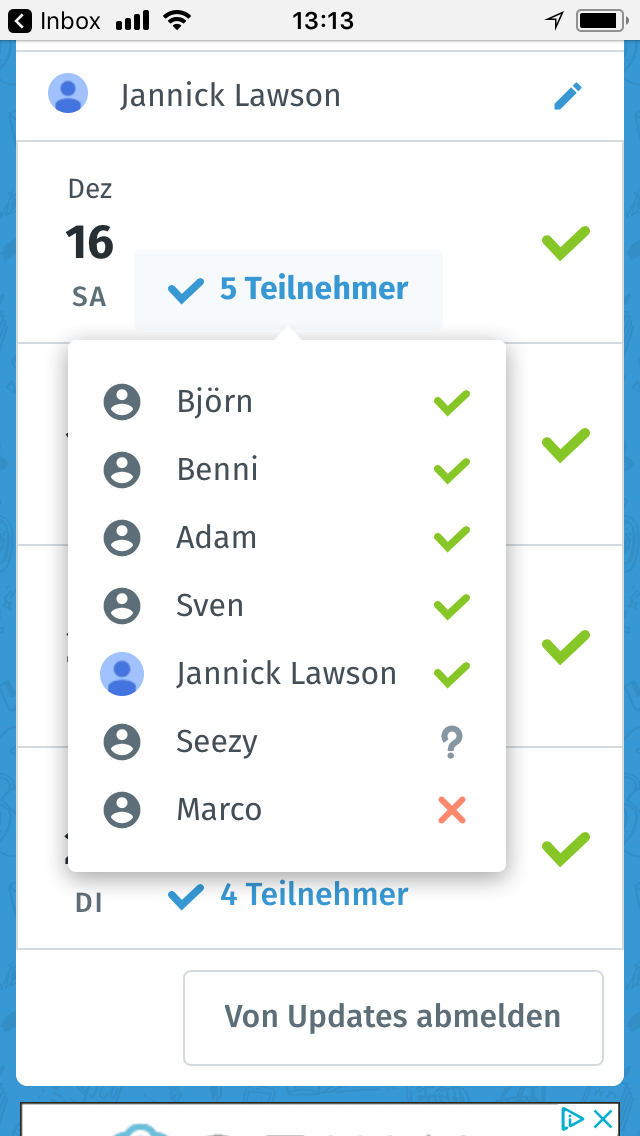Tap the Jannick Lawson name in header

click(230, 96)
